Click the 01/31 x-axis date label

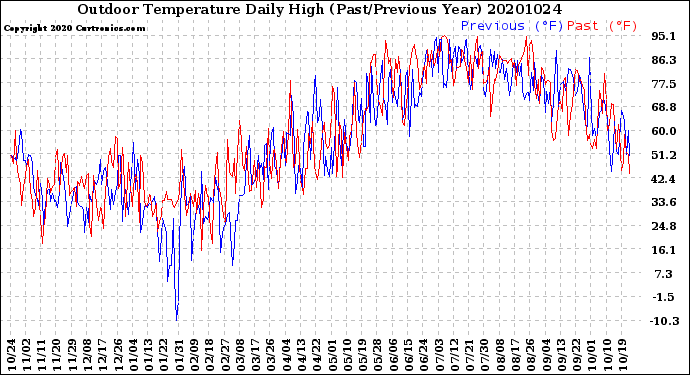[178, 355]
